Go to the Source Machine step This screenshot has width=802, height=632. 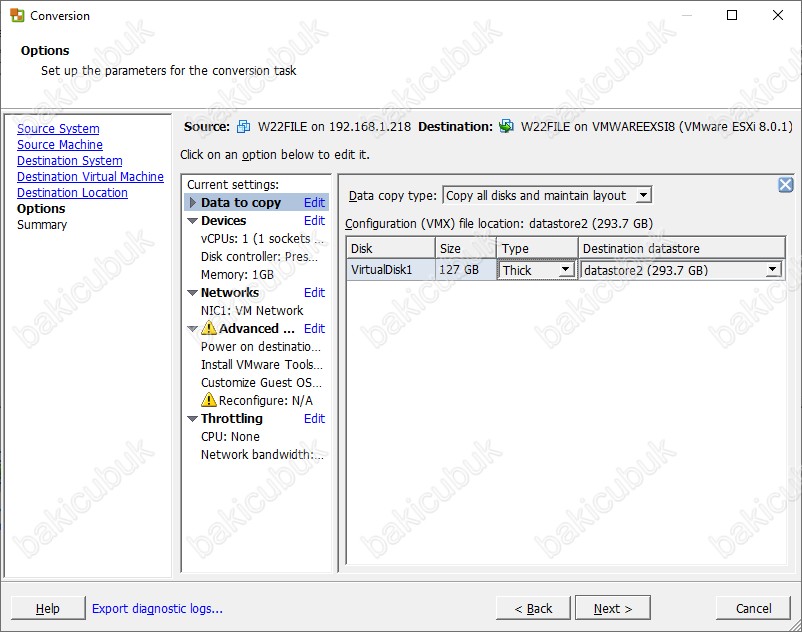coord(60,145)
